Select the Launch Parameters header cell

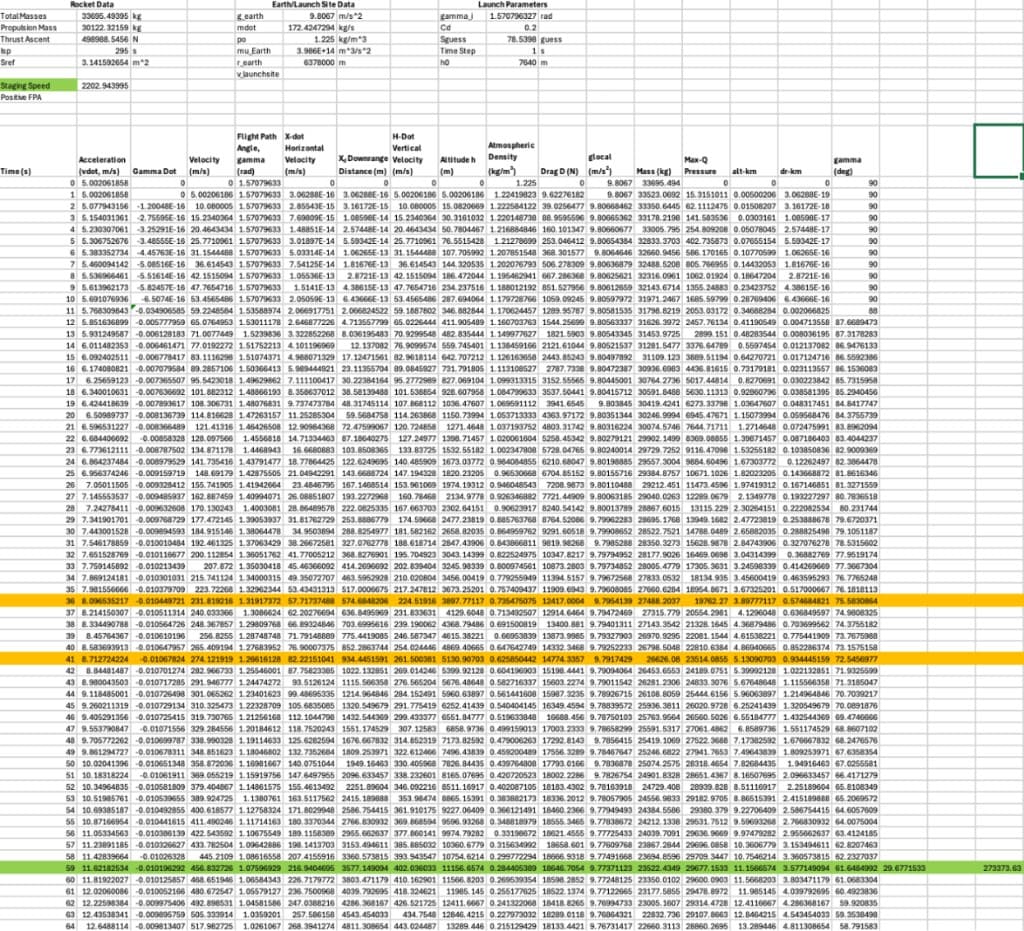(x=514, y=5)
